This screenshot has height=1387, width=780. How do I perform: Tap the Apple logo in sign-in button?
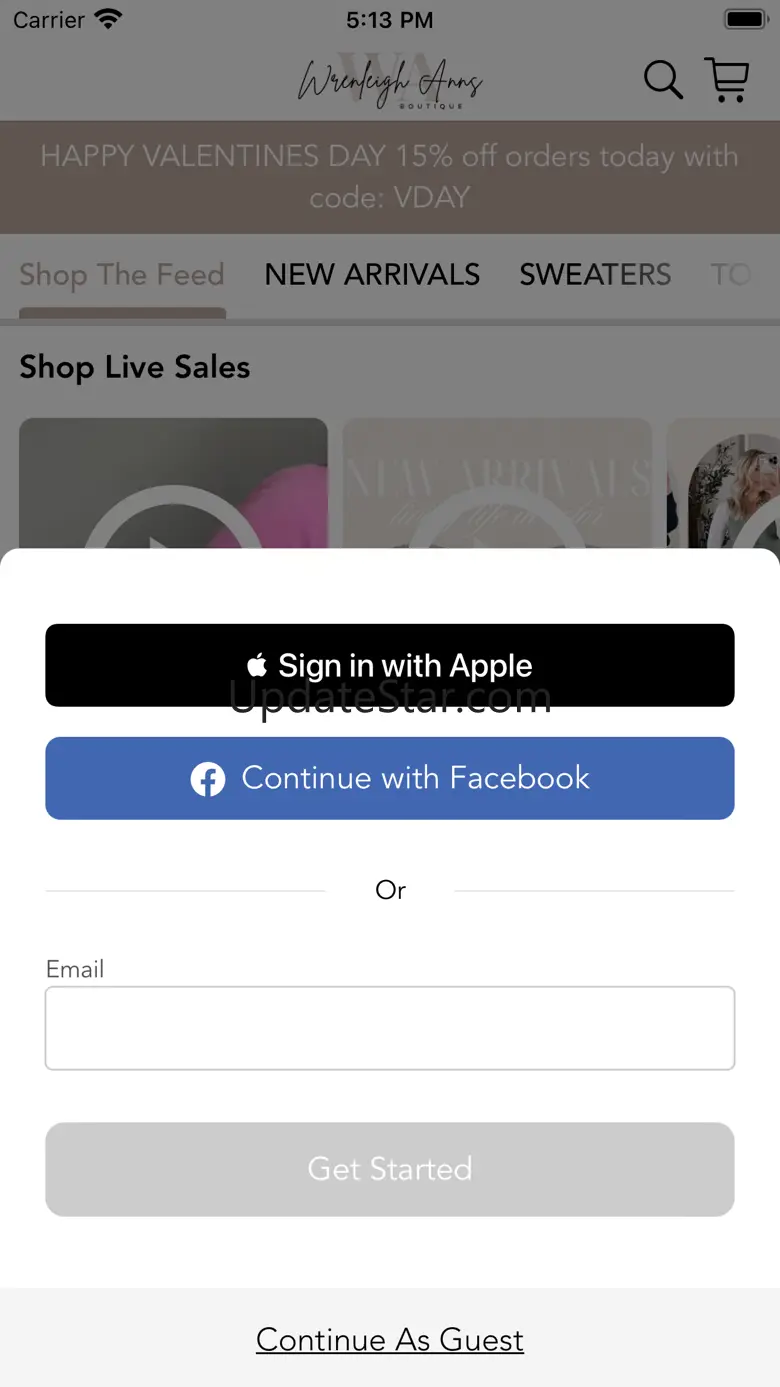[258, 665]
